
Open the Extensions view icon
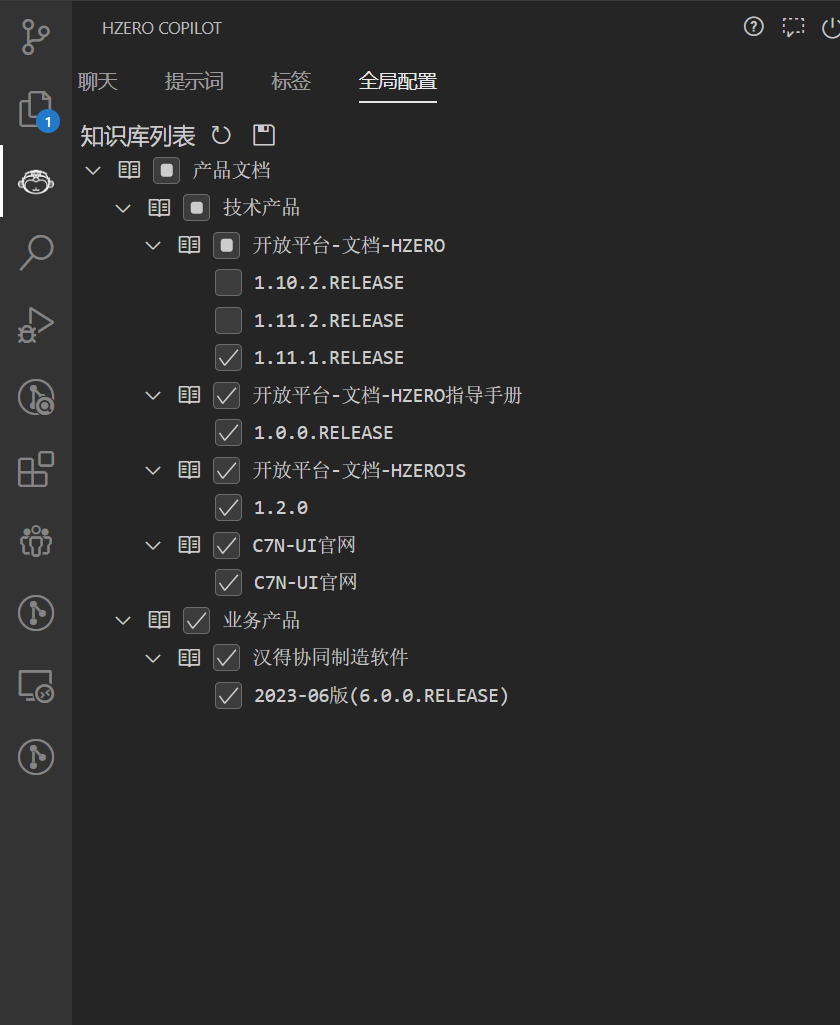[36, 469]
